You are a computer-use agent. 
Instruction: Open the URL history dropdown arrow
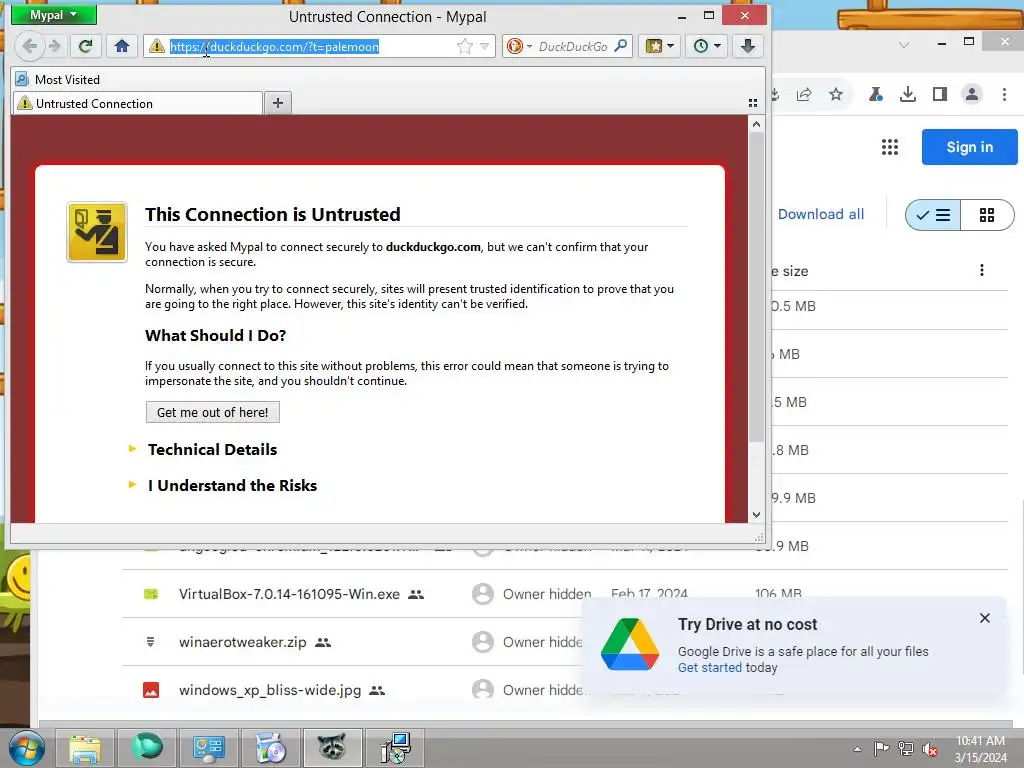pyautogui.click(x=485, y=46)
